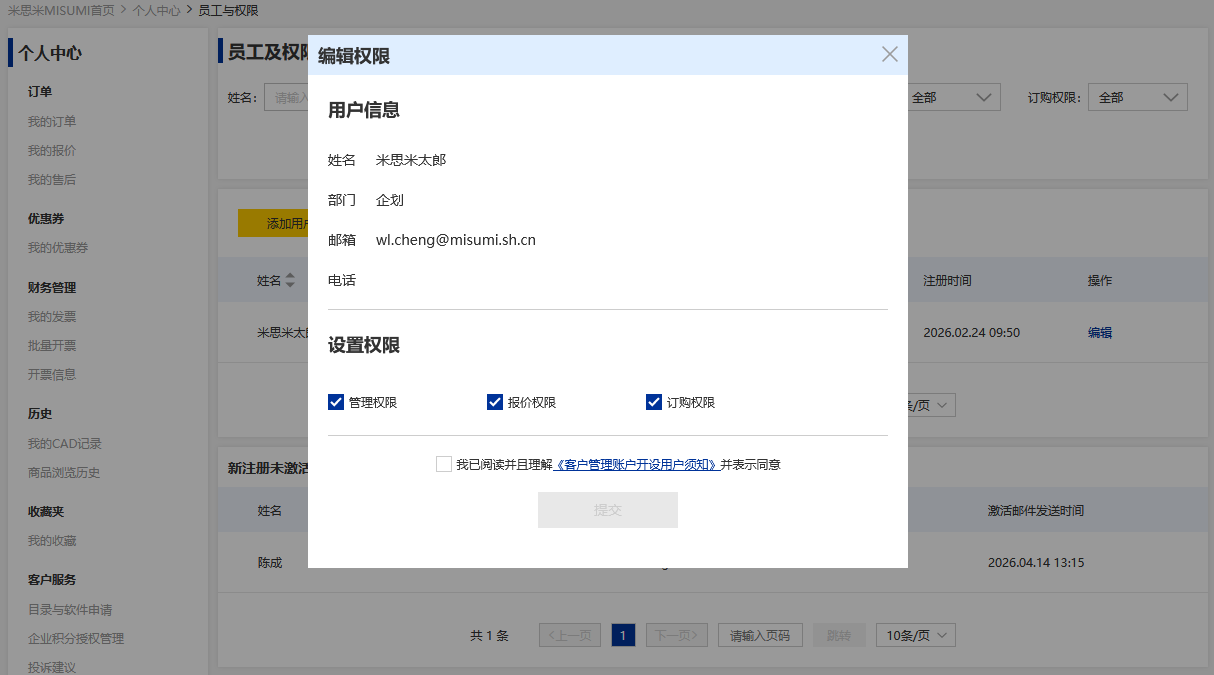
Task: Open the 《客户管理账户开设用户须知》 link
Action: tap(636, 465)
